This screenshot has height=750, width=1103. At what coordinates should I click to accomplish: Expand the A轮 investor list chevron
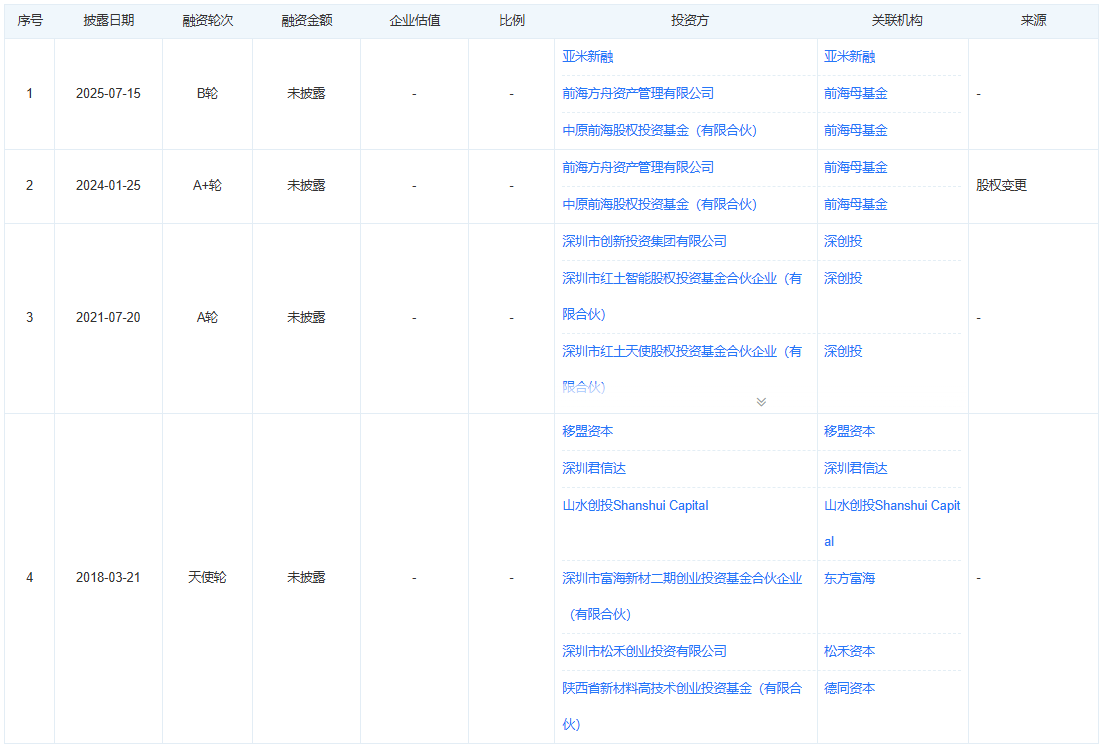[761, 402]
